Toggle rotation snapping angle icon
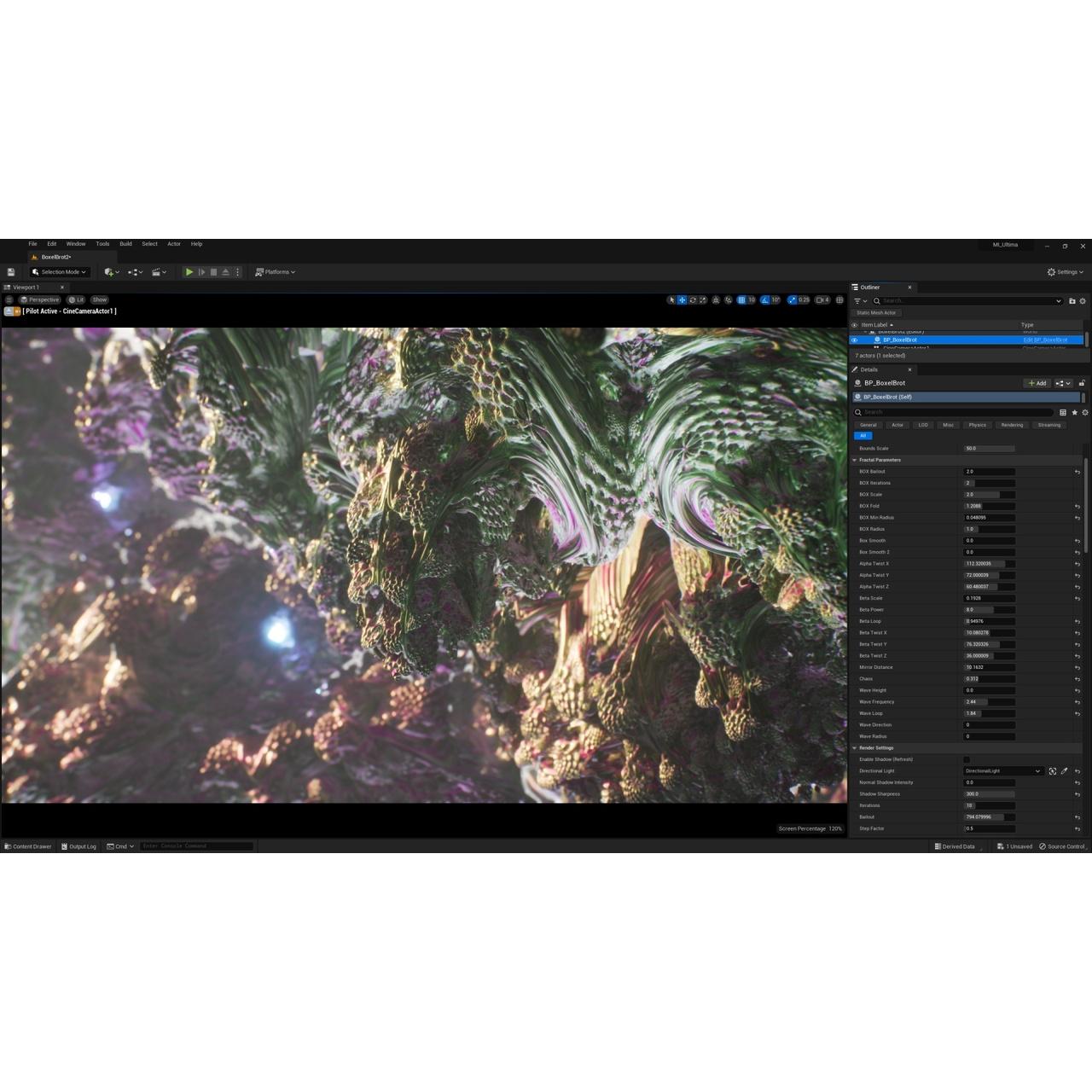Screen dimensions: 1092x1092 [x=765, y=300]
